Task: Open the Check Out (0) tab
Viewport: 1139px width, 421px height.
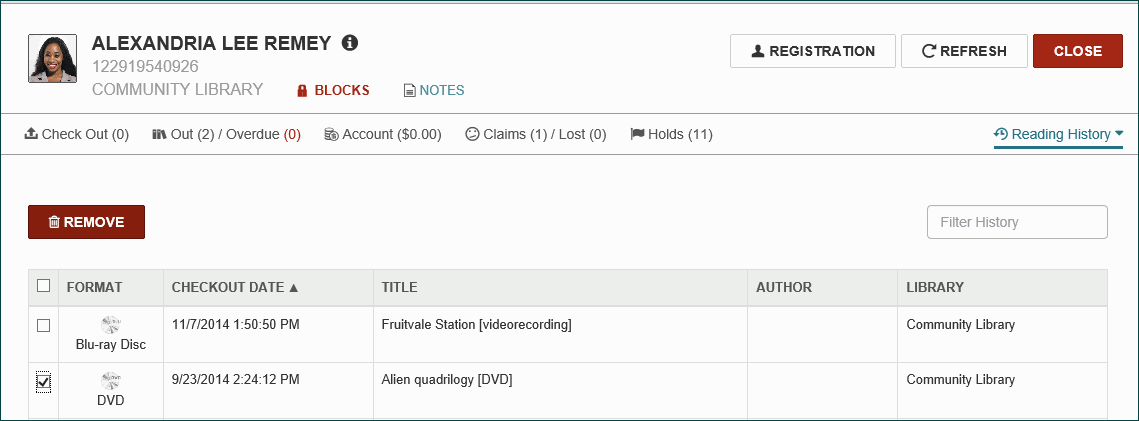Action: tap(77, 134)
